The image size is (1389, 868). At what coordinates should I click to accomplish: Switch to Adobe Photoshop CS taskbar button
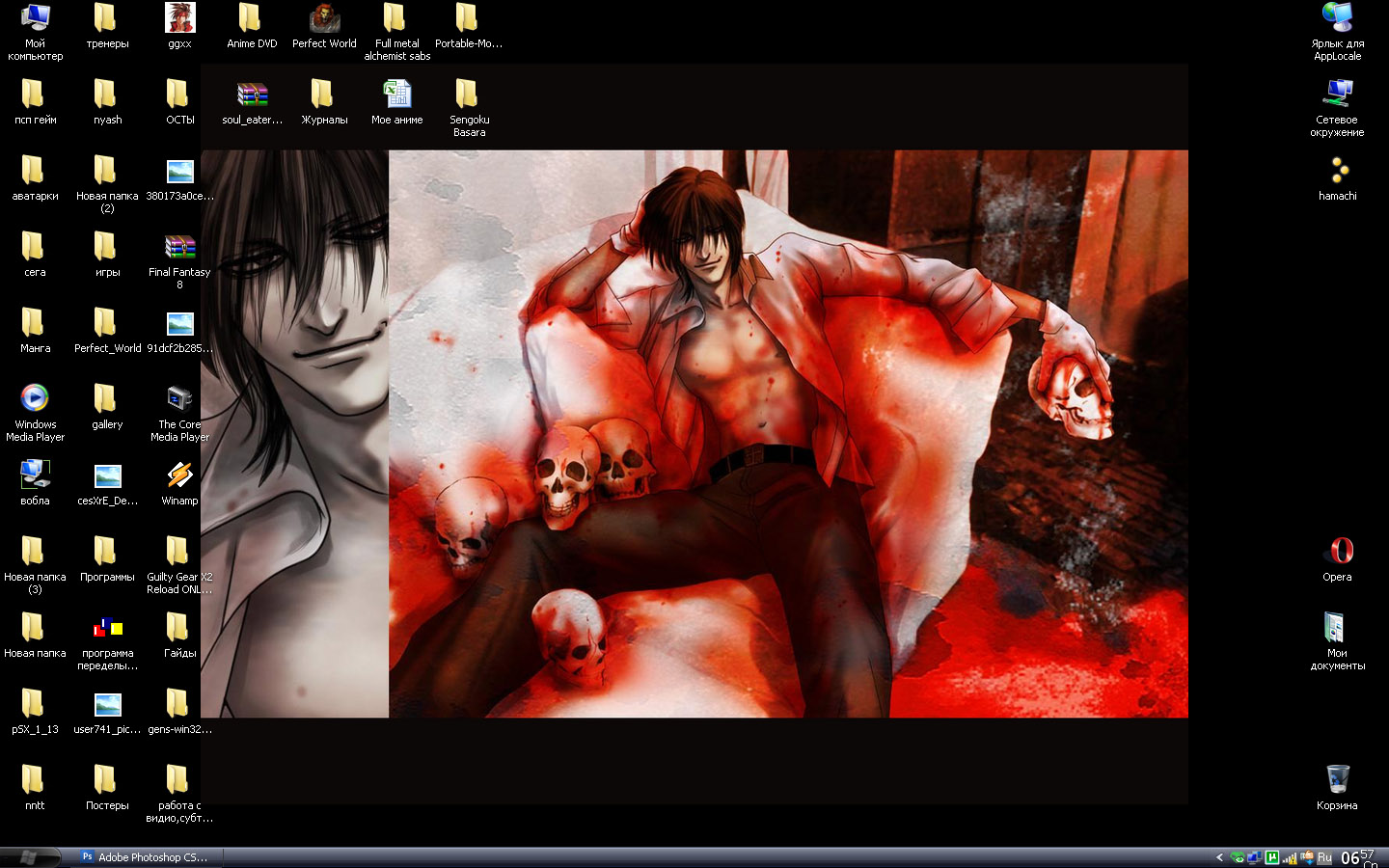(x=149, y=856)
